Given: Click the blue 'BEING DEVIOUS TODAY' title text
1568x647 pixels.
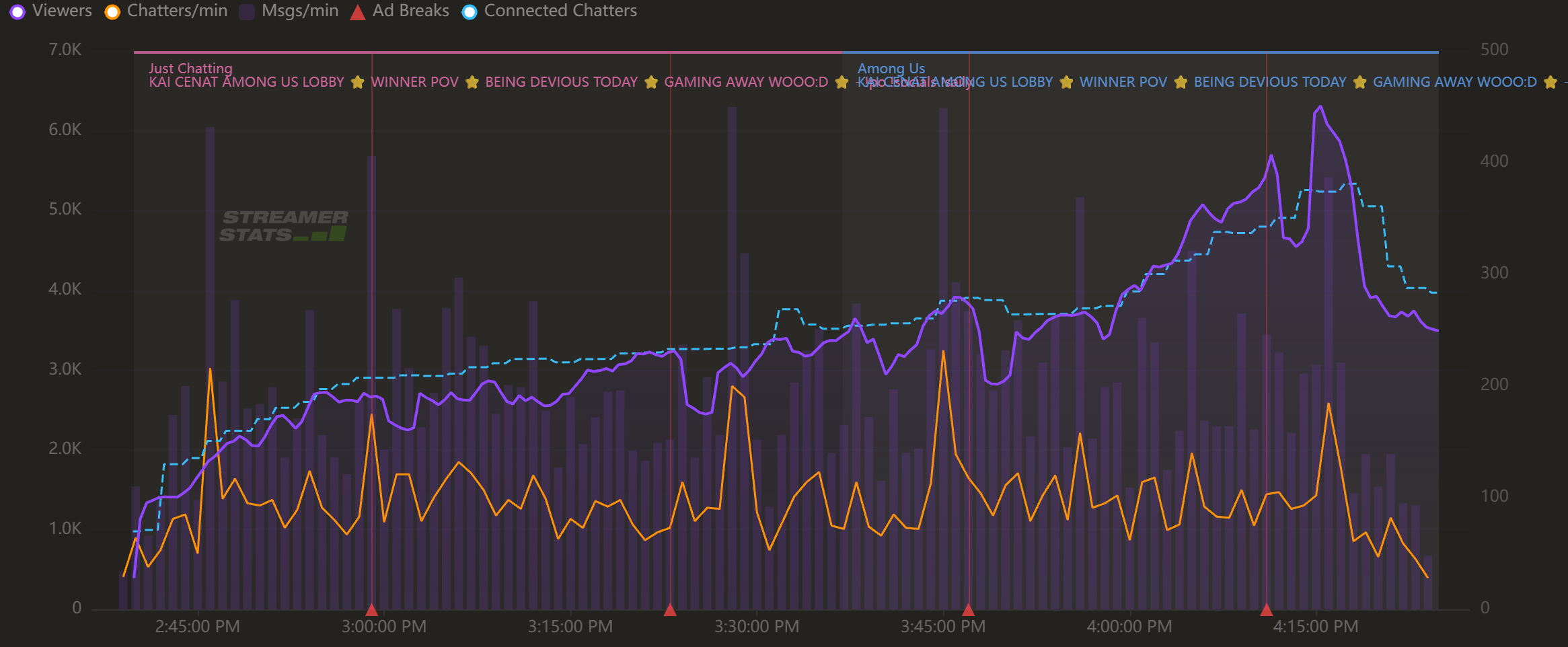Looking at the screenshot, I should point(1270,82).
